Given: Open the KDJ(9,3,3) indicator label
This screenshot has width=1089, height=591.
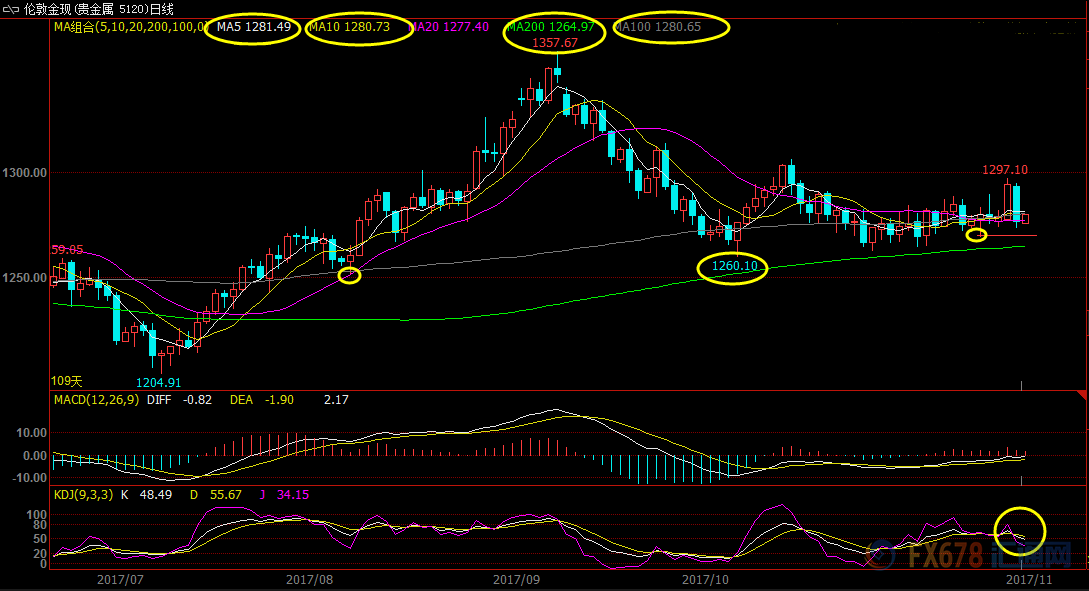Looking at the screenshot, I should coord(83,495).
